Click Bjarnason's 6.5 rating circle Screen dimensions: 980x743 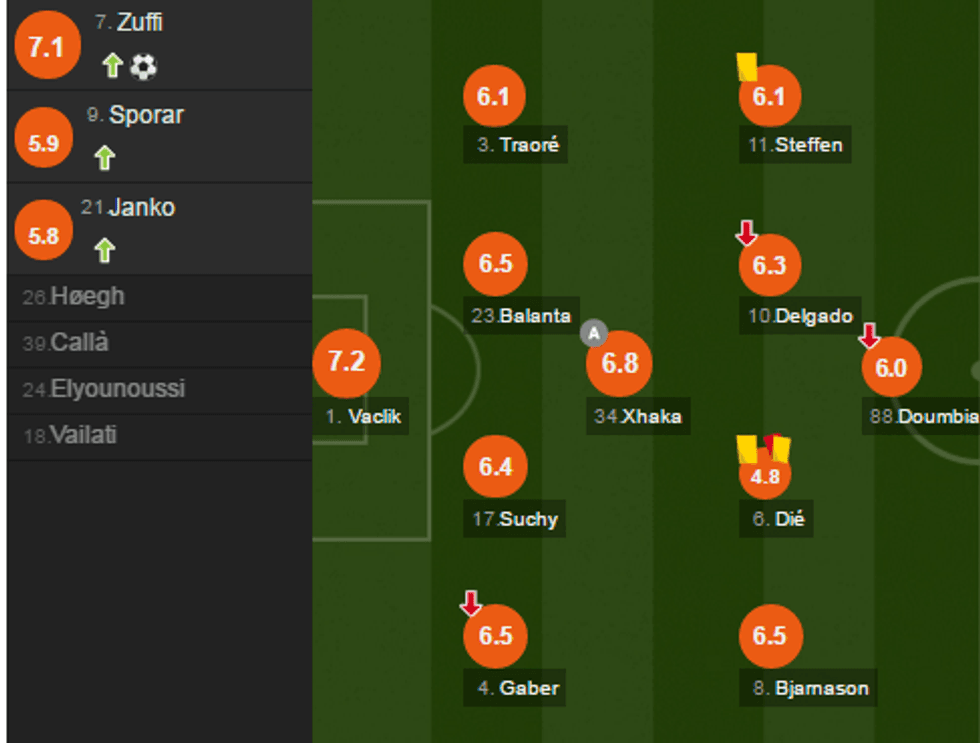(x=769, y=636)
